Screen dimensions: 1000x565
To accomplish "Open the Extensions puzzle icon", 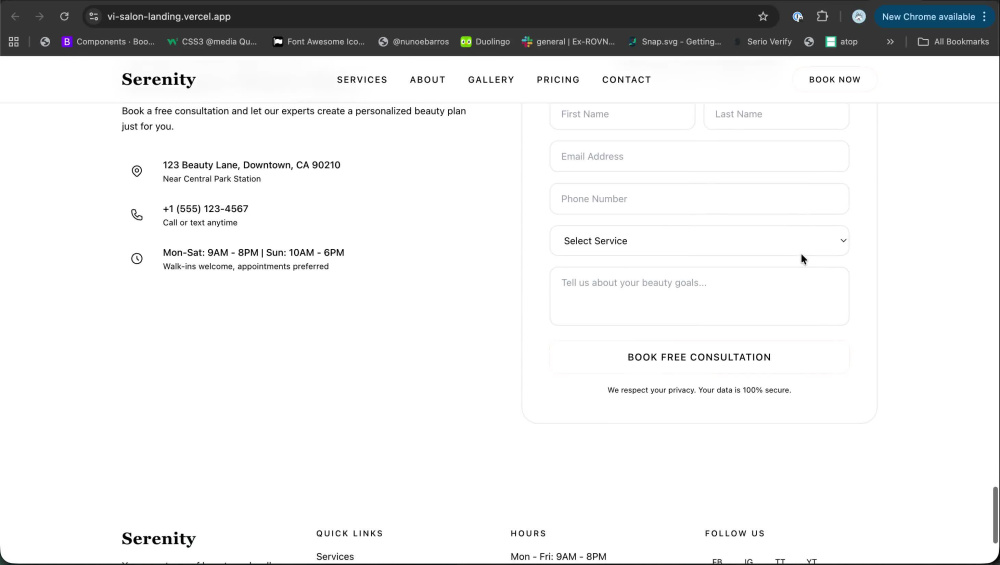I will tap(822, 17).
